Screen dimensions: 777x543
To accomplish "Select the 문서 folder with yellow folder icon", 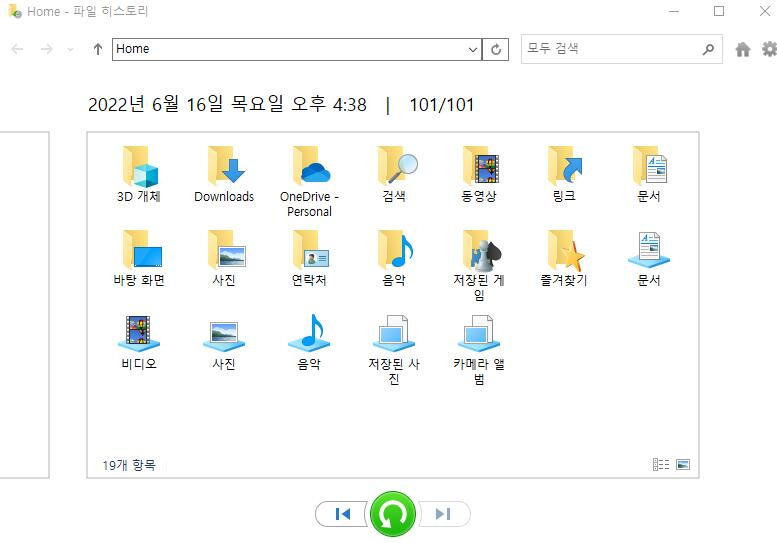I will 649,174.
